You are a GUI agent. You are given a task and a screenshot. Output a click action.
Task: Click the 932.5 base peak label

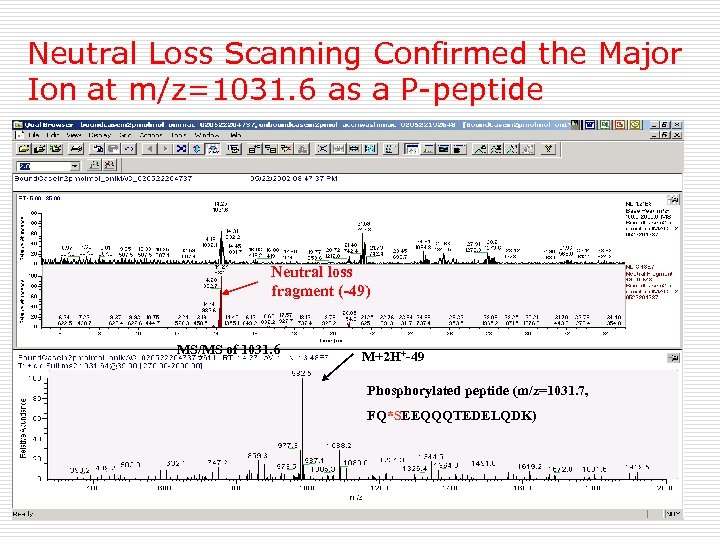pyautogui.click(x=301, y=374)
